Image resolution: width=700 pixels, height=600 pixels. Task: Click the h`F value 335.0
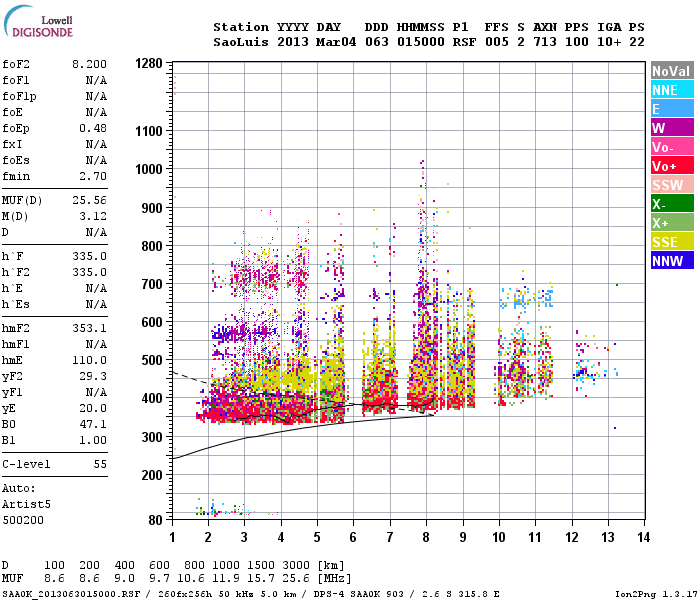89,257
